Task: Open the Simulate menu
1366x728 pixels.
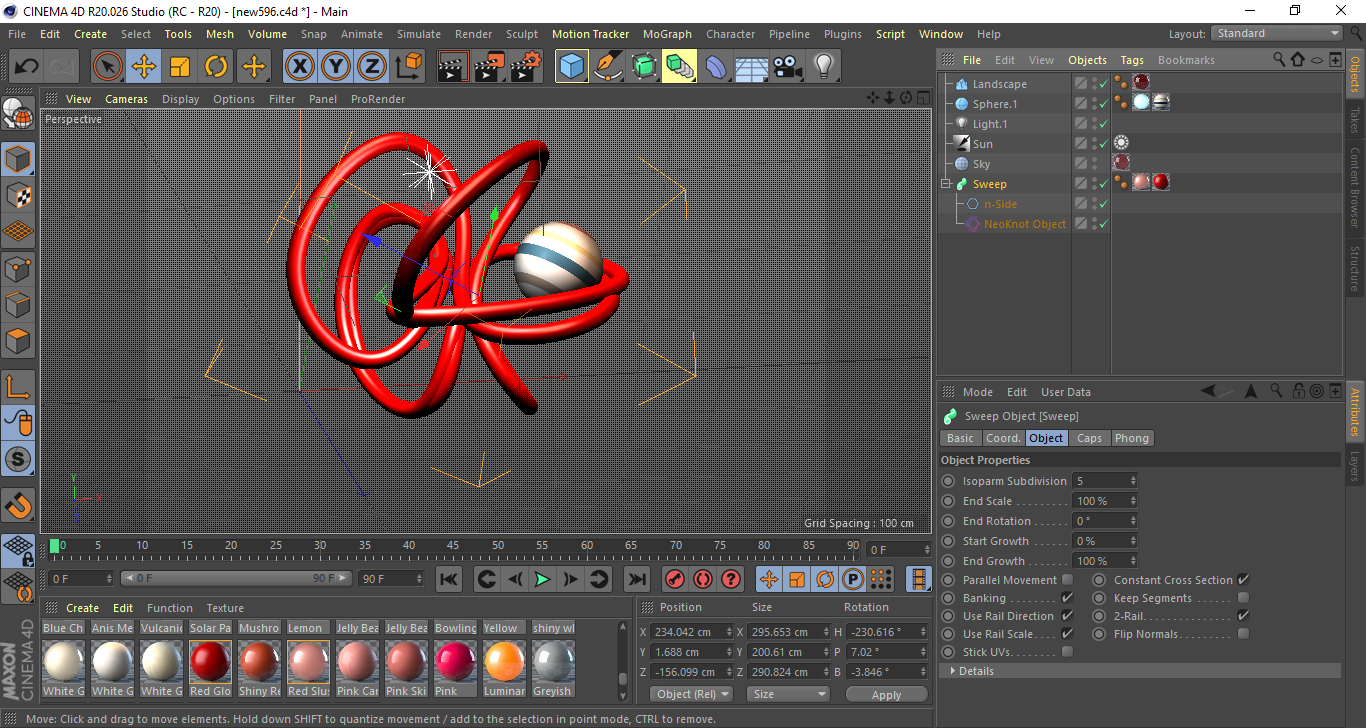Action: click(x=418, y=34)
